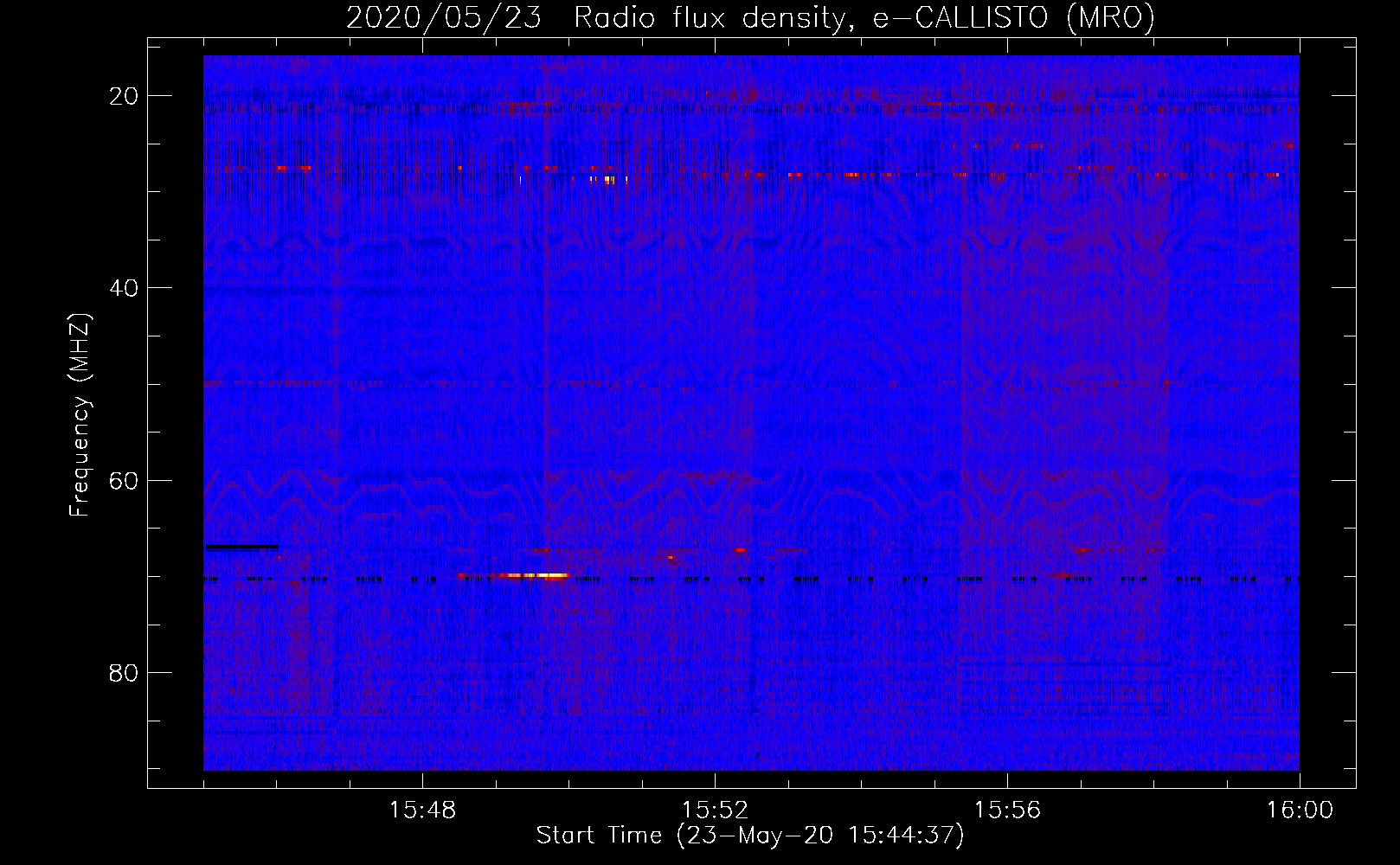Click the 15:52 time tick label

click(715, 811)
